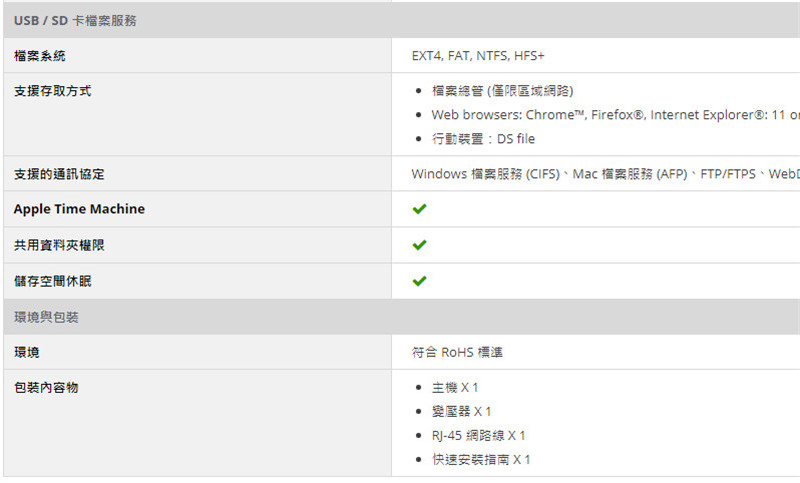
Task: Click the 快速安裝指南 X 1 bullet item
Action: point(481,460)
